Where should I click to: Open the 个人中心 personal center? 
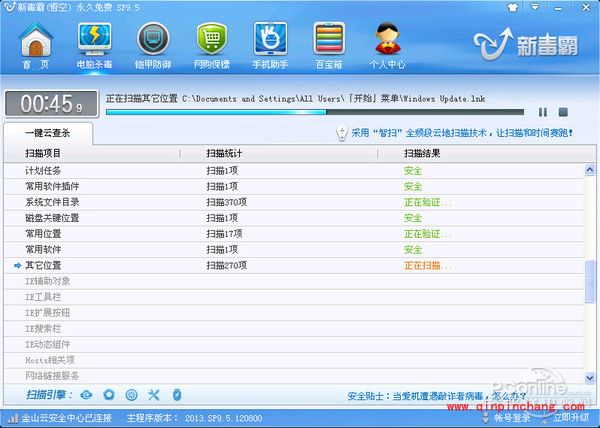(x=387, y=46)
